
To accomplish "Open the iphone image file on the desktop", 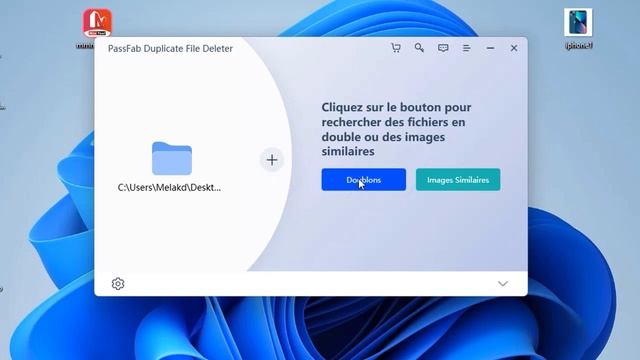I will pos(578,23).
